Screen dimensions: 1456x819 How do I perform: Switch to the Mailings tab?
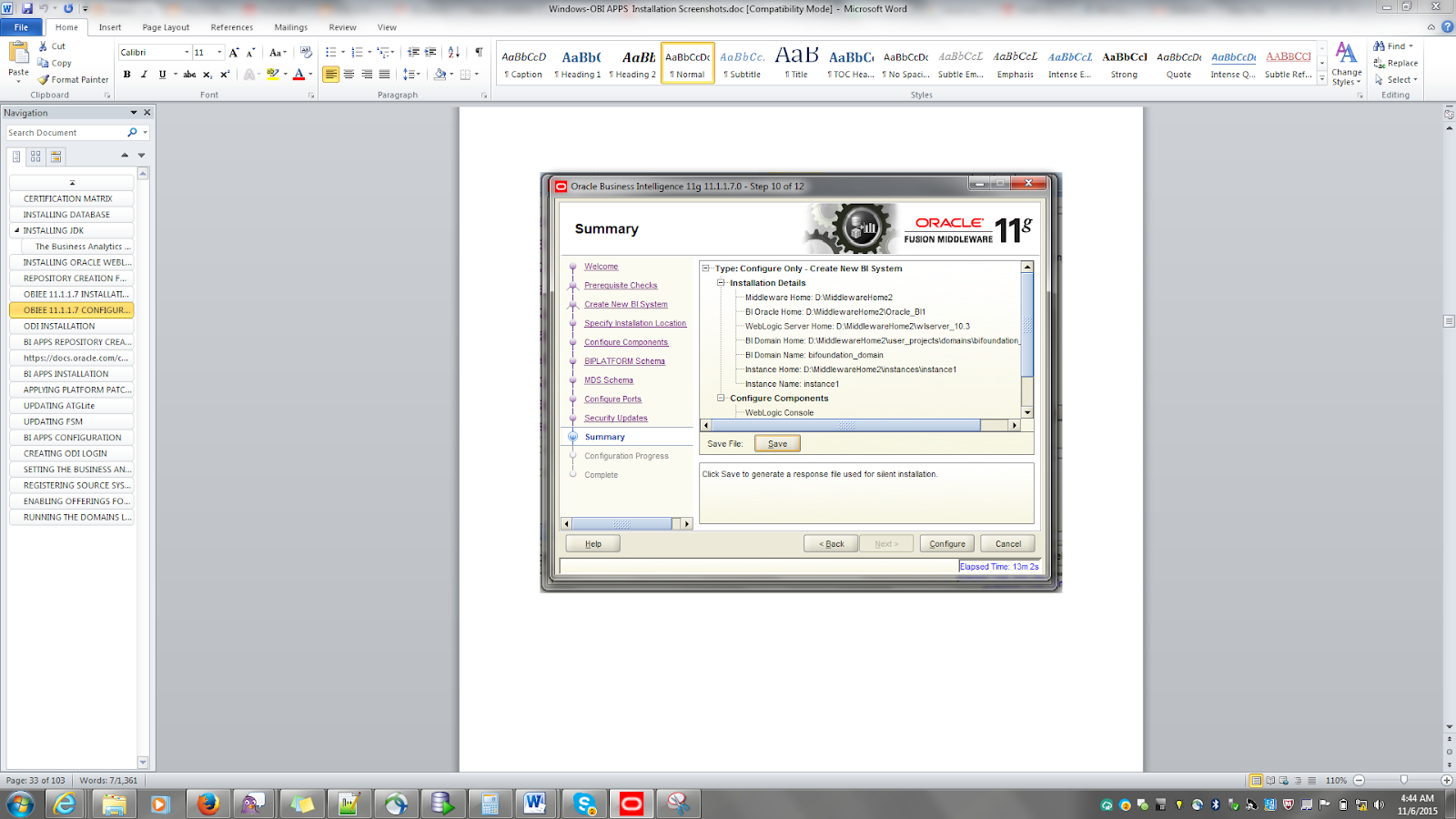coord(291,27)
